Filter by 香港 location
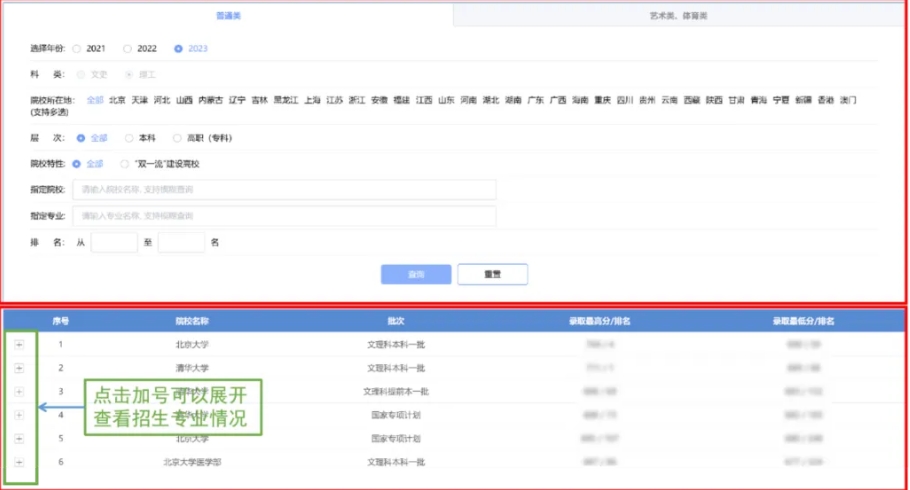 coord(826,100)
